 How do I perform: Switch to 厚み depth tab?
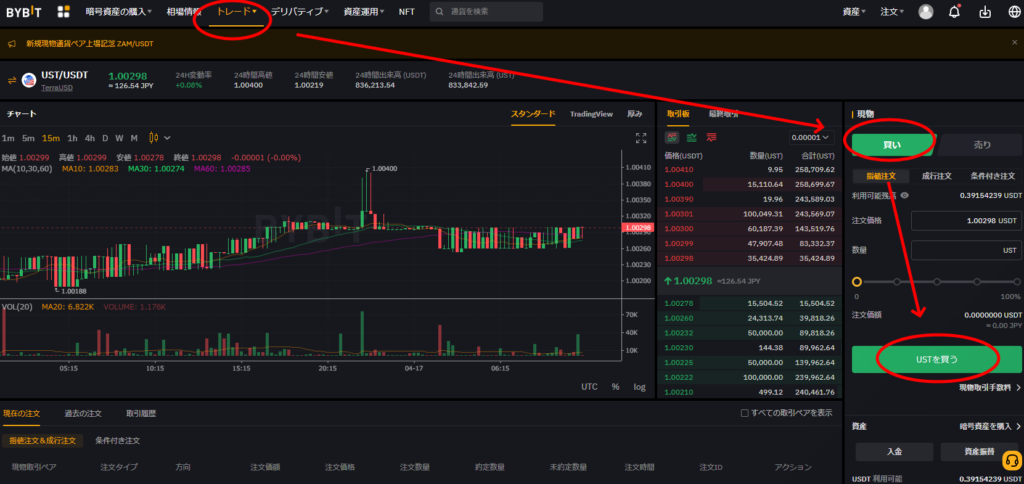click(635, 114)
